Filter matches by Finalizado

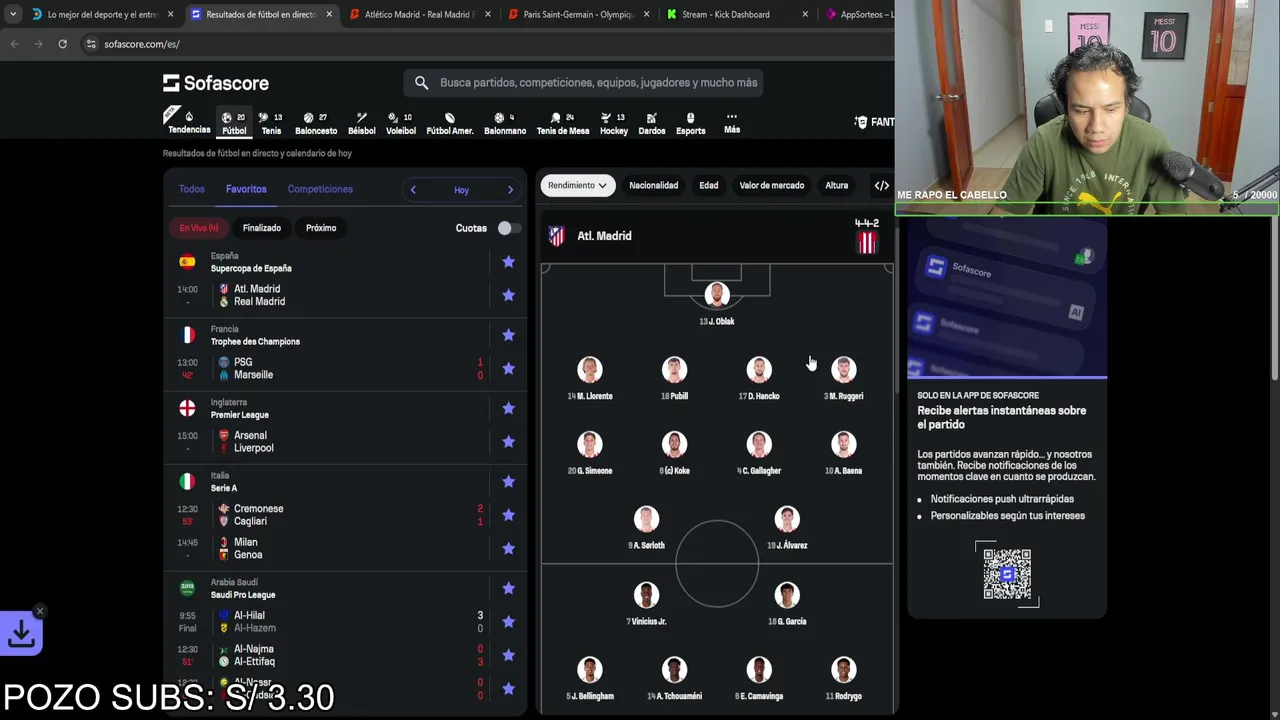tap(262, 228)
